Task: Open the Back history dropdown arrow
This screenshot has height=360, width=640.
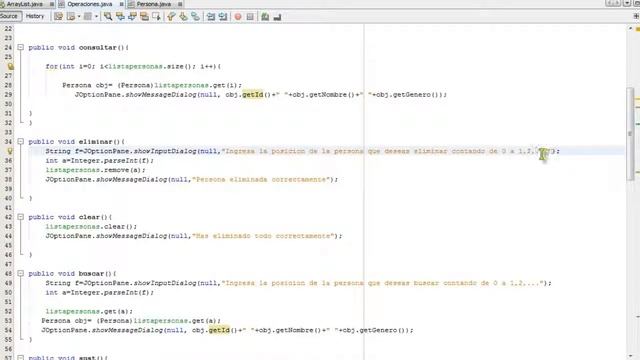Action: pos(79,17)
